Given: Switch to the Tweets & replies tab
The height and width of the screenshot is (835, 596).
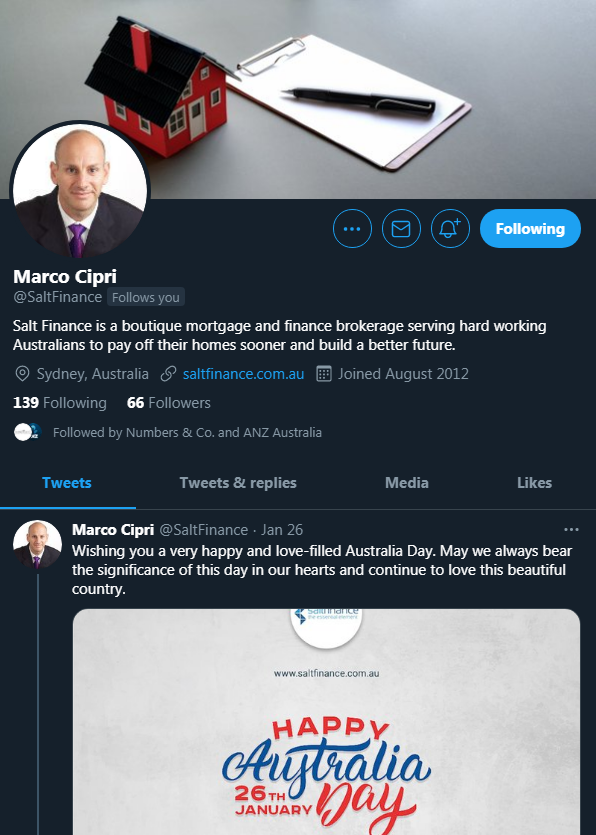Looking at the screenshot, I should pos(238,483).
